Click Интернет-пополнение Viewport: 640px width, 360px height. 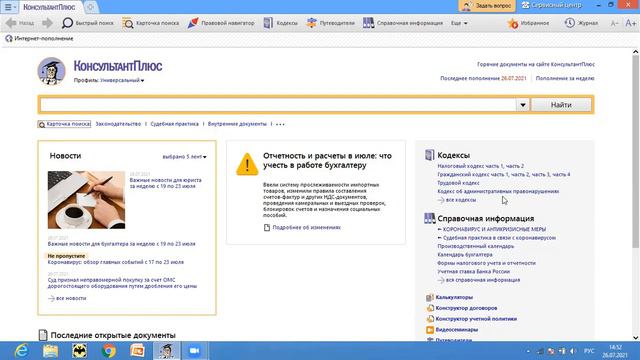pyautogui.click(x=39, y=38)
